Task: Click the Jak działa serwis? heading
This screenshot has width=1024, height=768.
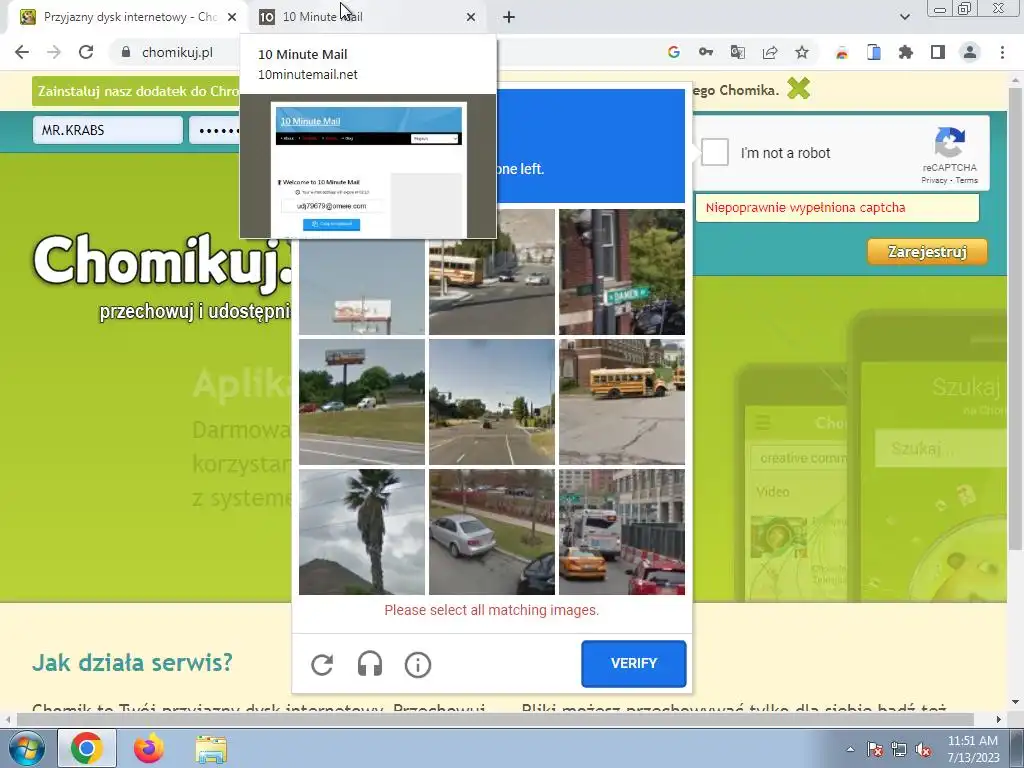Action: tap(133, 662)
